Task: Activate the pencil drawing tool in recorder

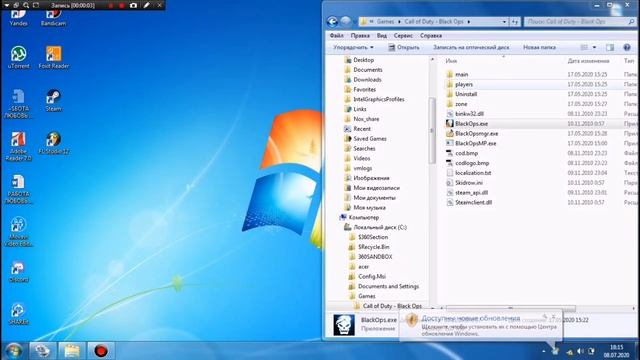Action: coord(147,5)
